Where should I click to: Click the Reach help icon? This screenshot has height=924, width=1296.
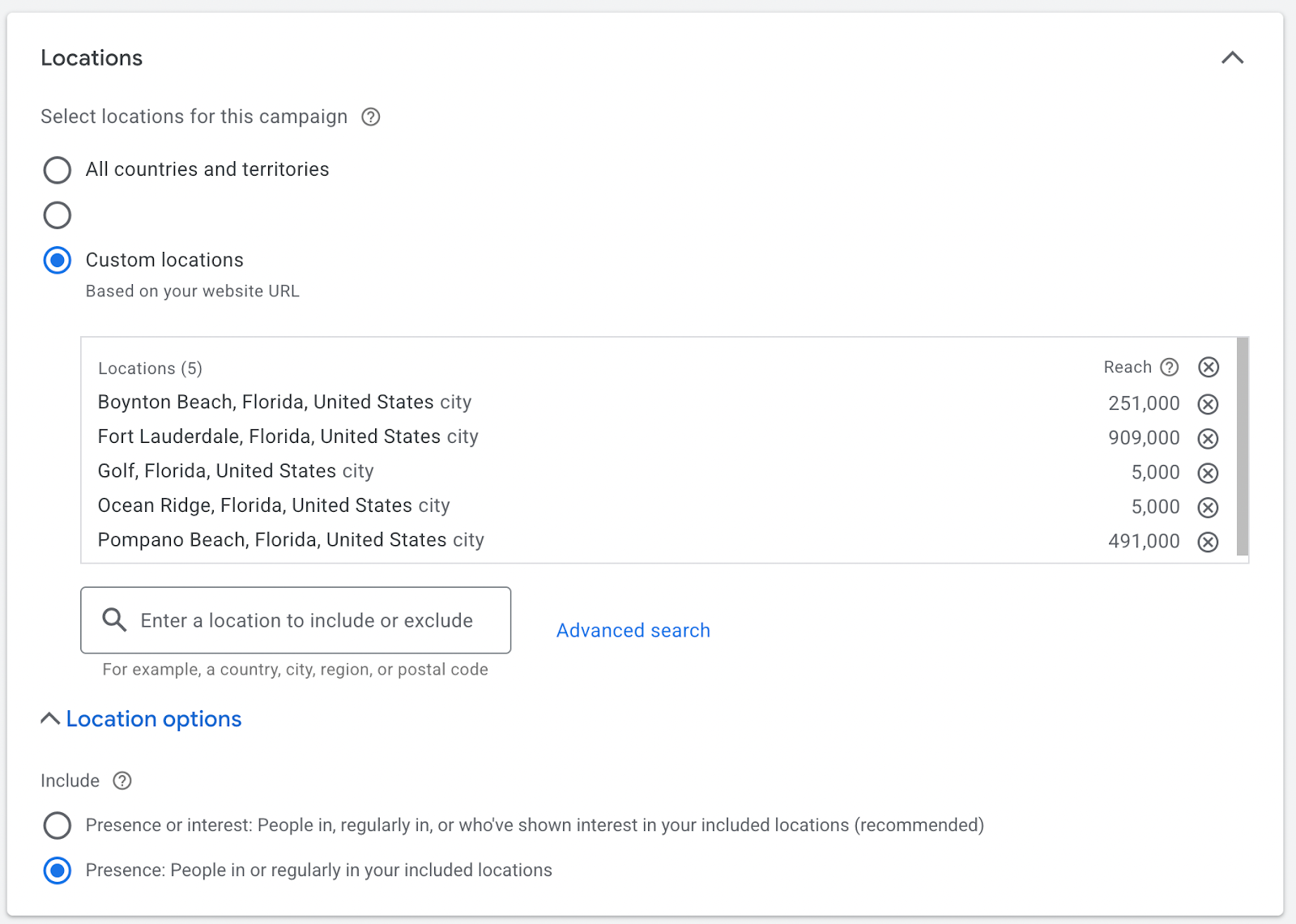[x=1170, y=367]
